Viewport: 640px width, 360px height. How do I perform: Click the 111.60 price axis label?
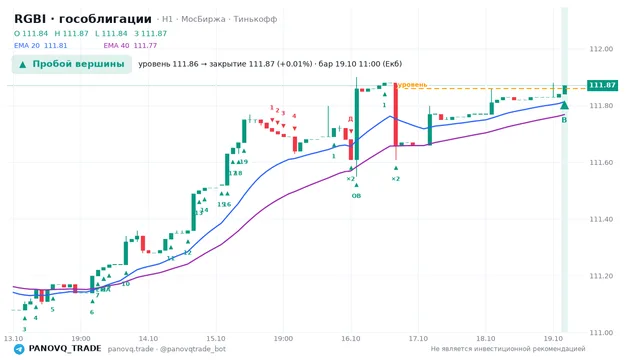pyautogui.click(x=601, y=162)
